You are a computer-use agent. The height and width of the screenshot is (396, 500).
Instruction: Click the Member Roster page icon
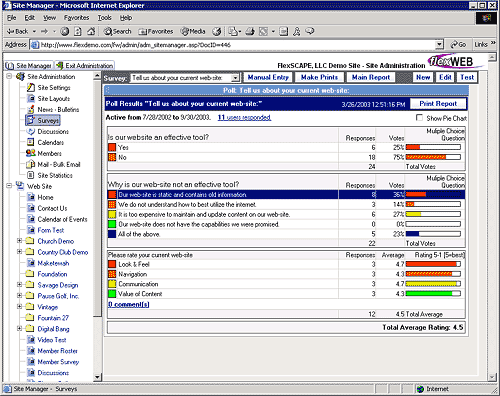pos(31,351)
